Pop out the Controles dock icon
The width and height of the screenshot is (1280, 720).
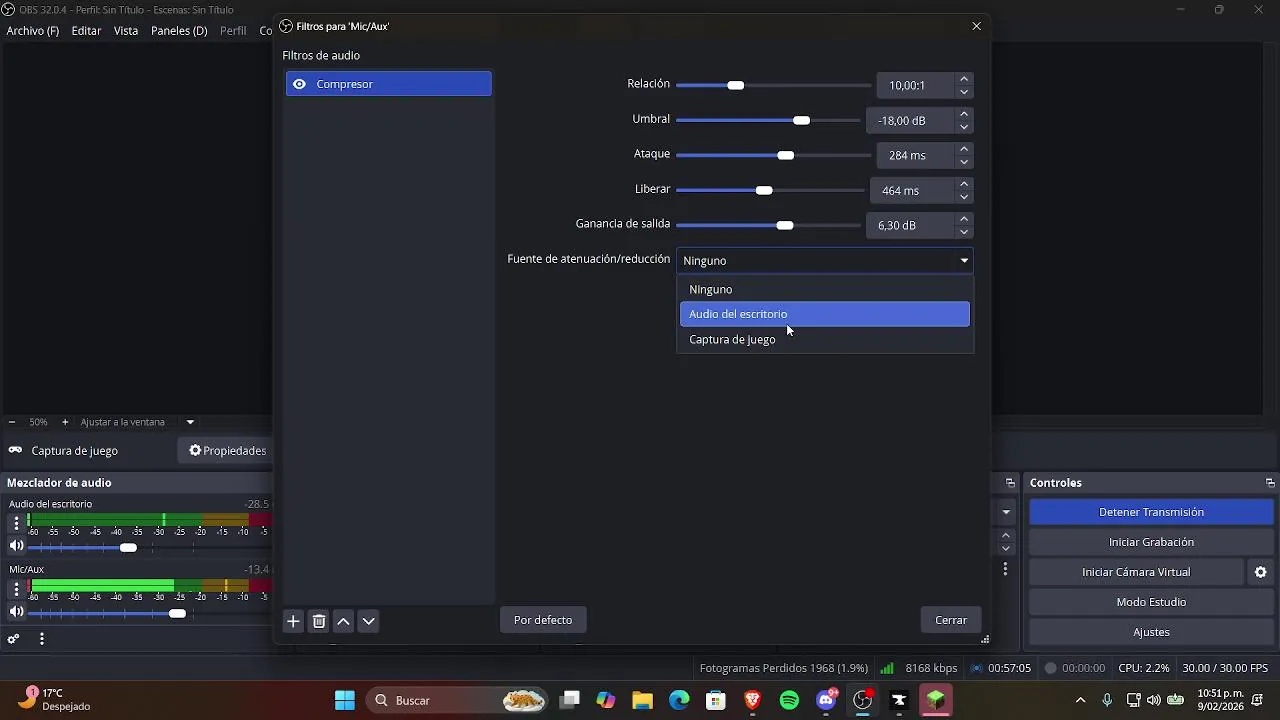click(x=1270, y=483)
